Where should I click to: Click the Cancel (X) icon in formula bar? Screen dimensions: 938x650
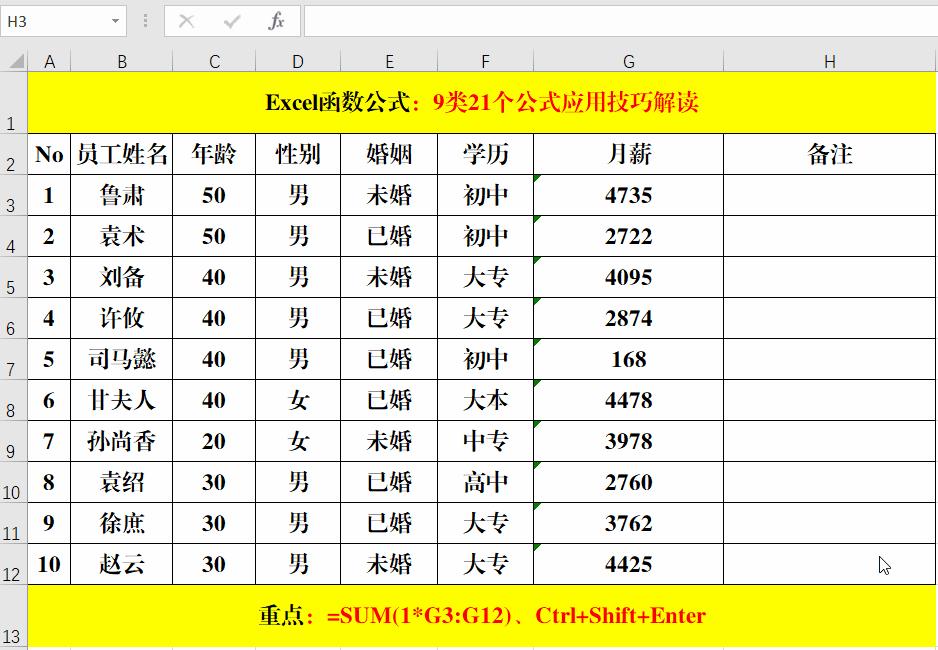(185, 20)
